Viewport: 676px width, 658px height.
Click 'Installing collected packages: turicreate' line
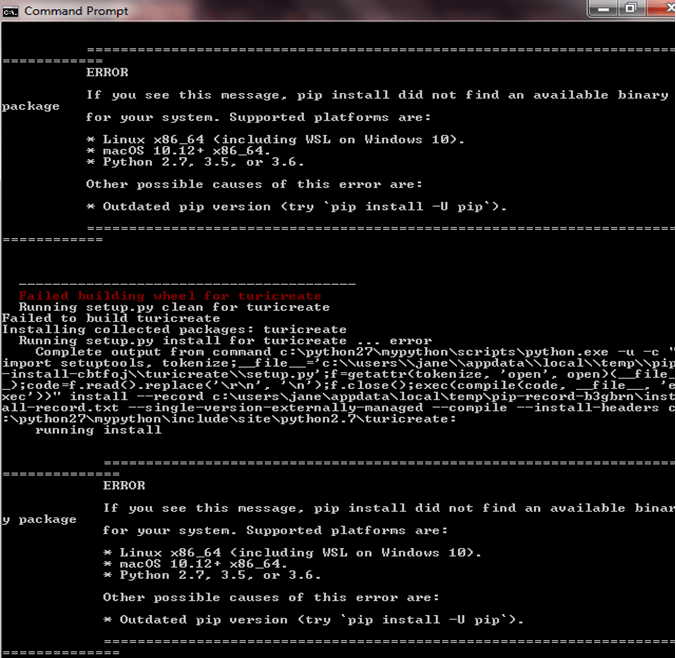click(174, 329)
